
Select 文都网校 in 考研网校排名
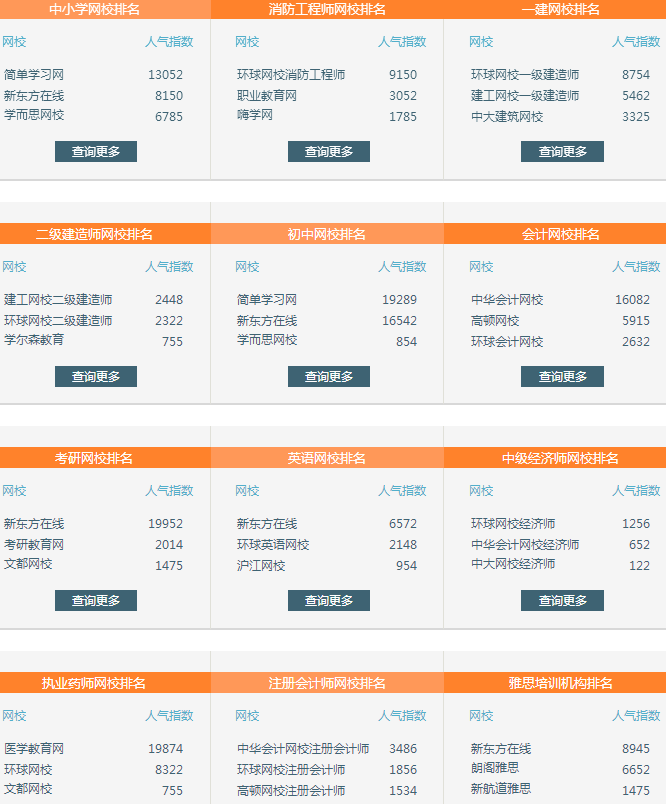click(x=28, y=564)
